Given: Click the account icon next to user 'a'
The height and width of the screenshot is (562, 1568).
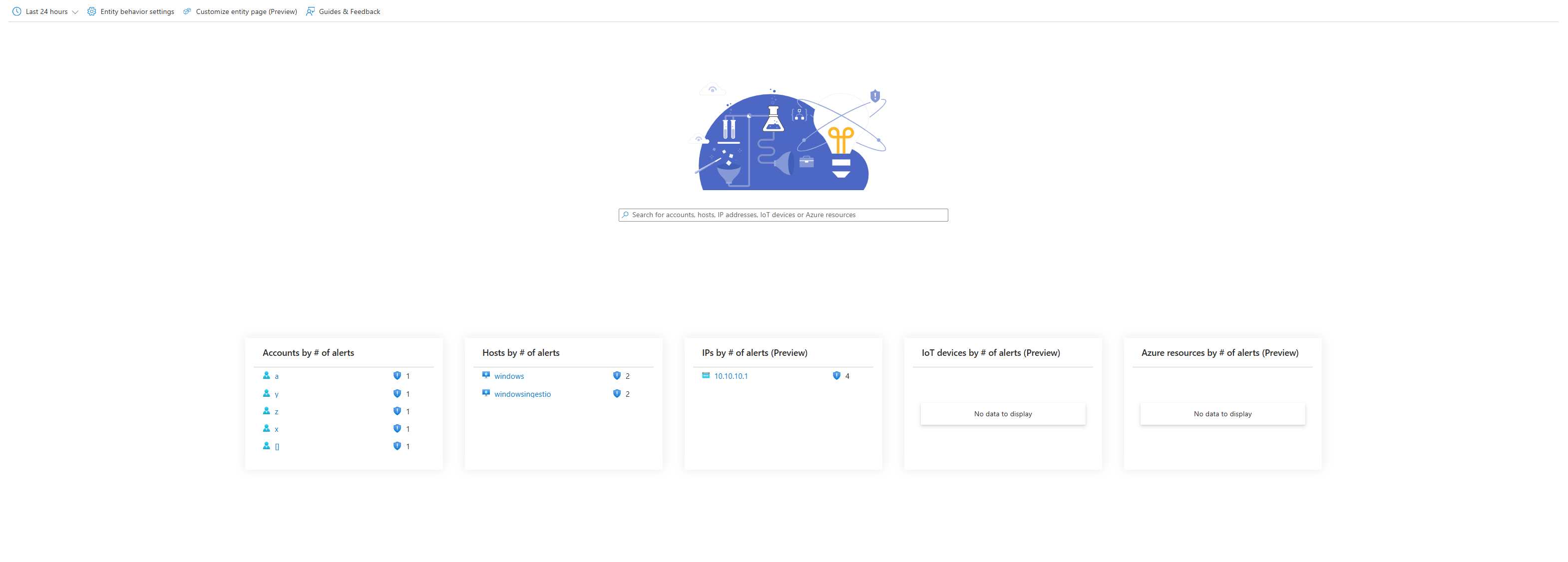Looking at the screenshot, I should (x=267, y=376).
